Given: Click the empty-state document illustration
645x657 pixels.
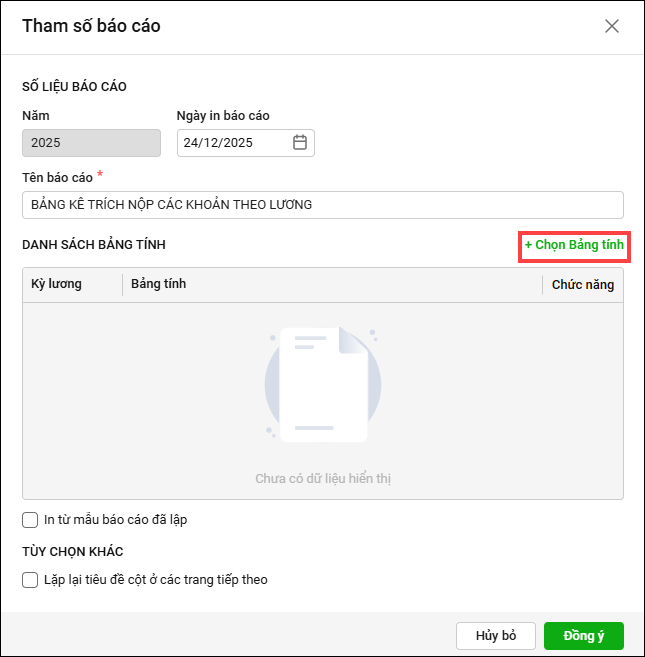Looking at the screenshot, I should click(322, 385).
